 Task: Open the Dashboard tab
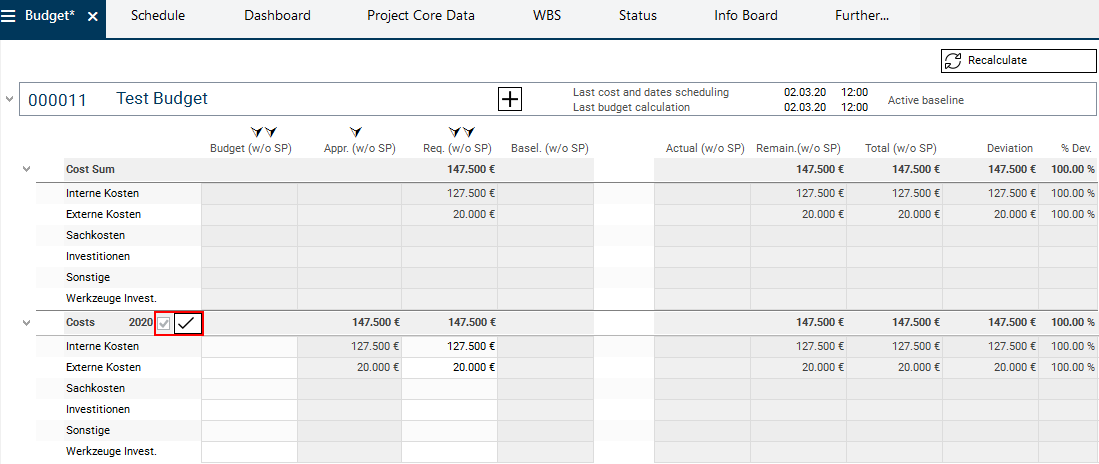point(277,16)
